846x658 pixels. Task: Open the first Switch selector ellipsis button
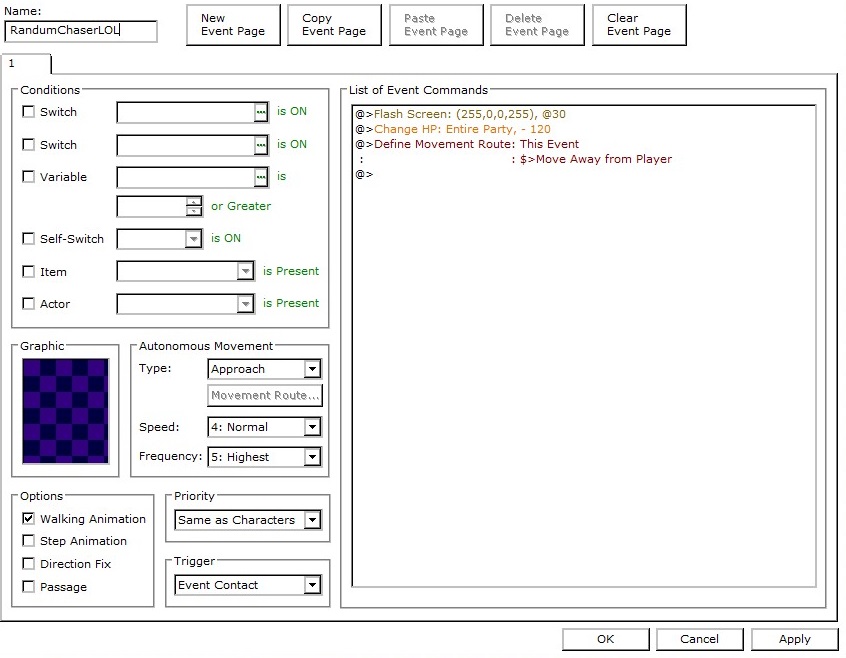point(261,112)
